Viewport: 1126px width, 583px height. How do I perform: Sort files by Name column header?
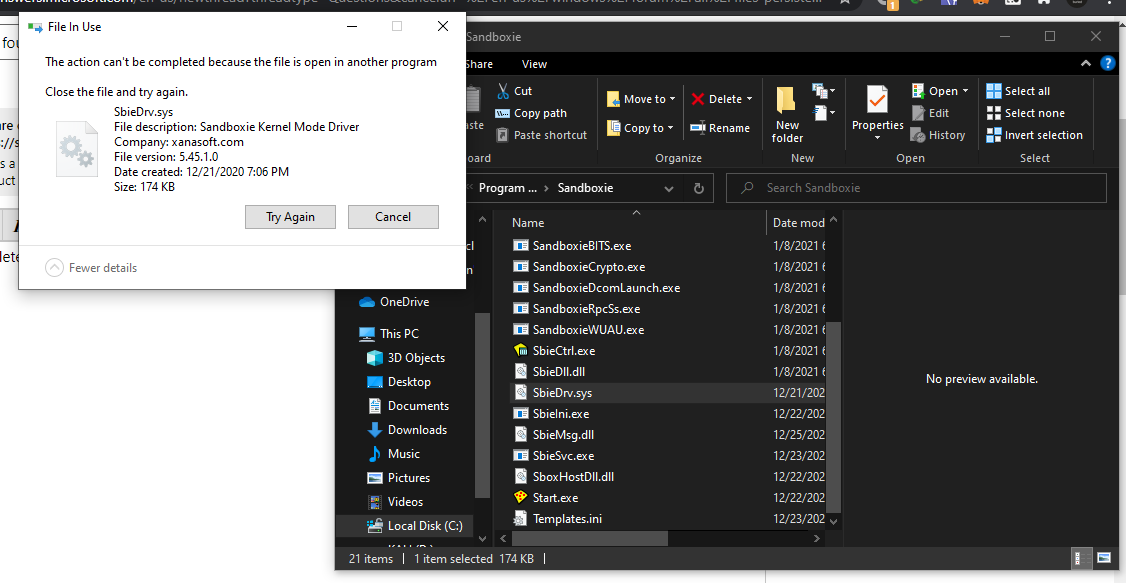(528, 223)
